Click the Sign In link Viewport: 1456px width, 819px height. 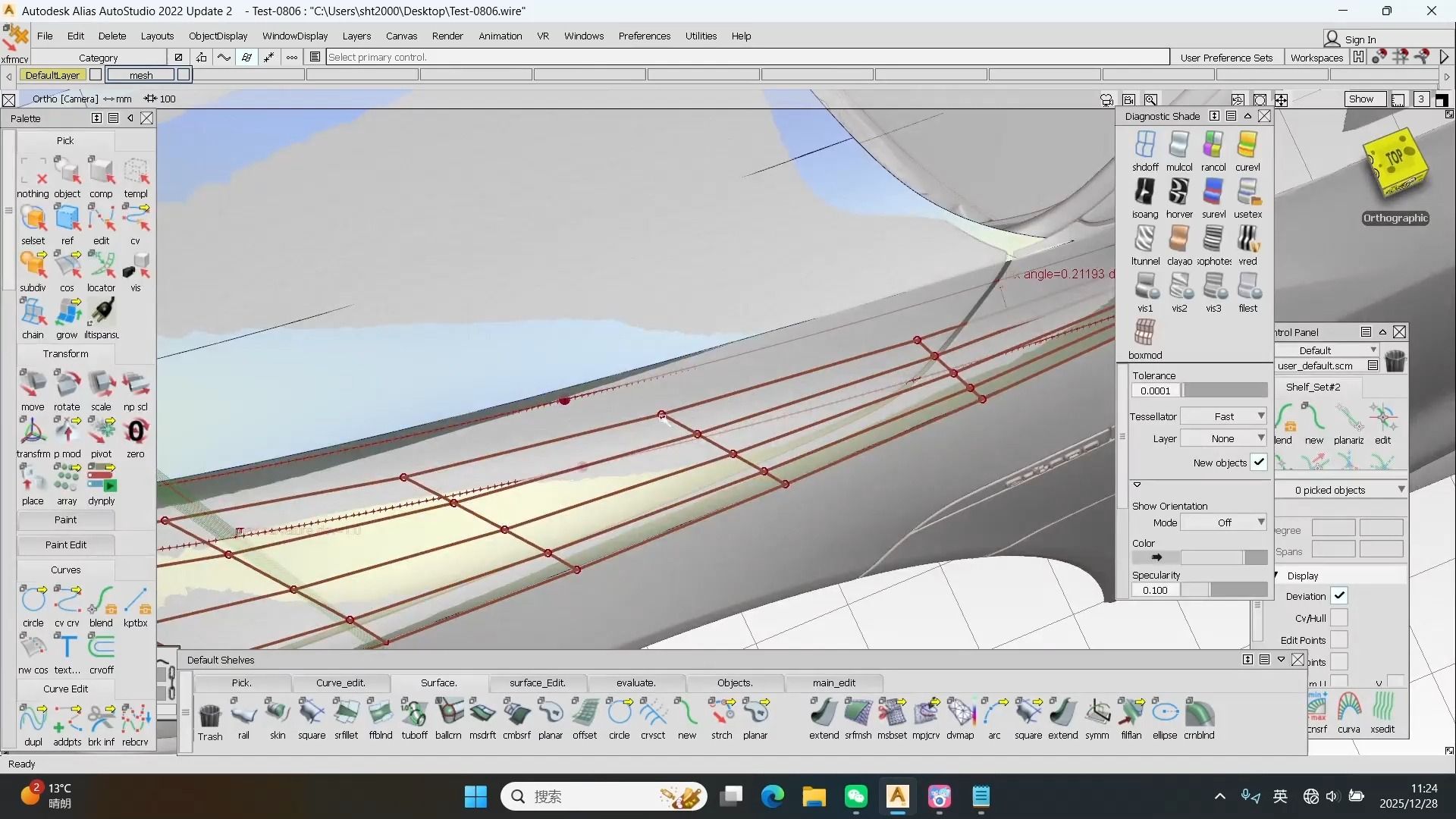[x=1360, y=39]
